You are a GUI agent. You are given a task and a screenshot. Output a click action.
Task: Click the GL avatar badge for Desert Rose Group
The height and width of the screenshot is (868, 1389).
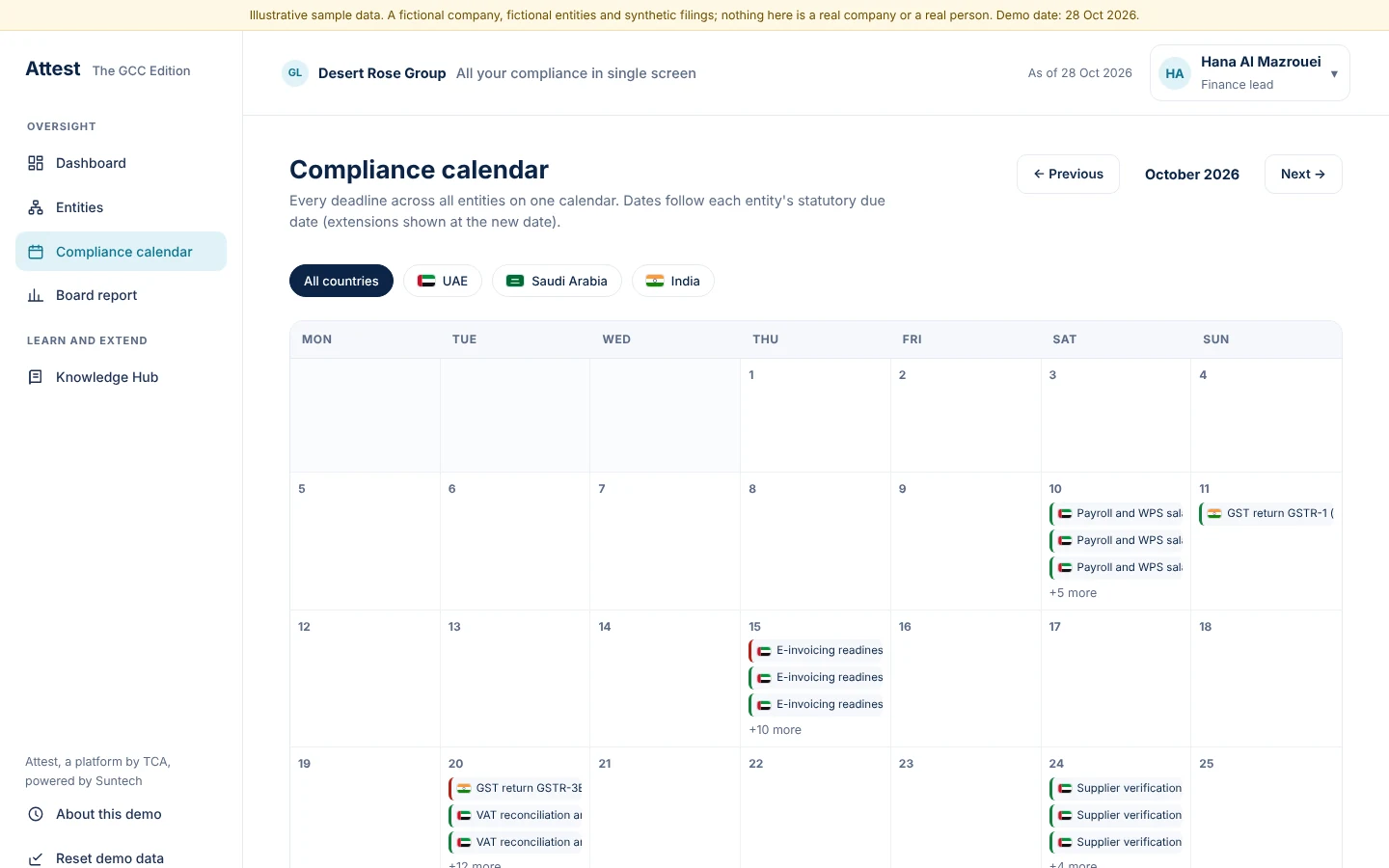(295, 73)
